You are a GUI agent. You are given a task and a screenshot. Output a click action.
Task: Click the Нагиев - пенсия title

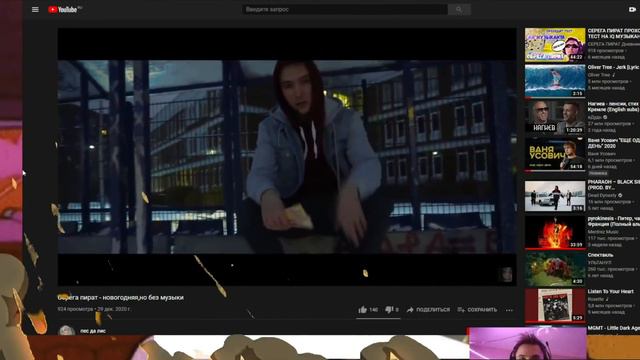pyautogui.click(x=613, y=107)
